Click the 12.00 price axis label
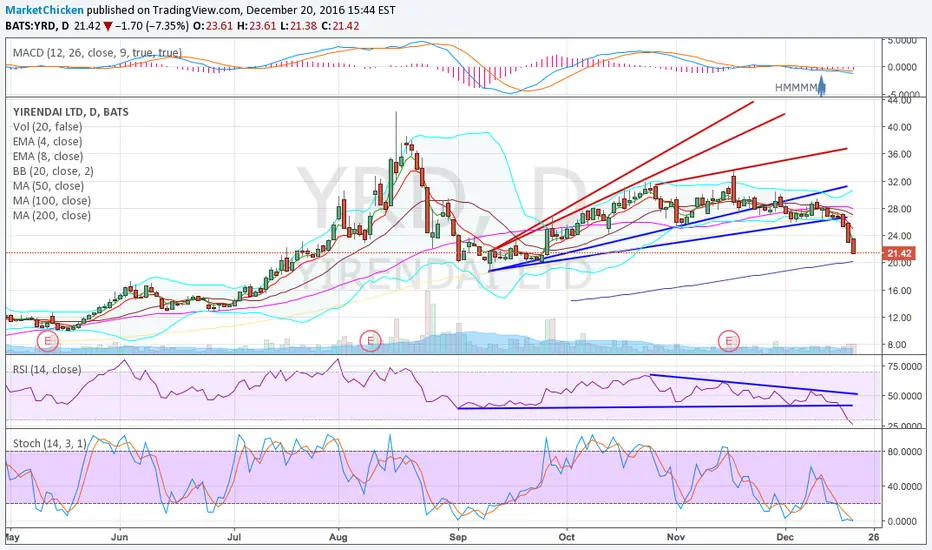Image resolution: width=932 pixels, height=550 pixels. point(899,318)
